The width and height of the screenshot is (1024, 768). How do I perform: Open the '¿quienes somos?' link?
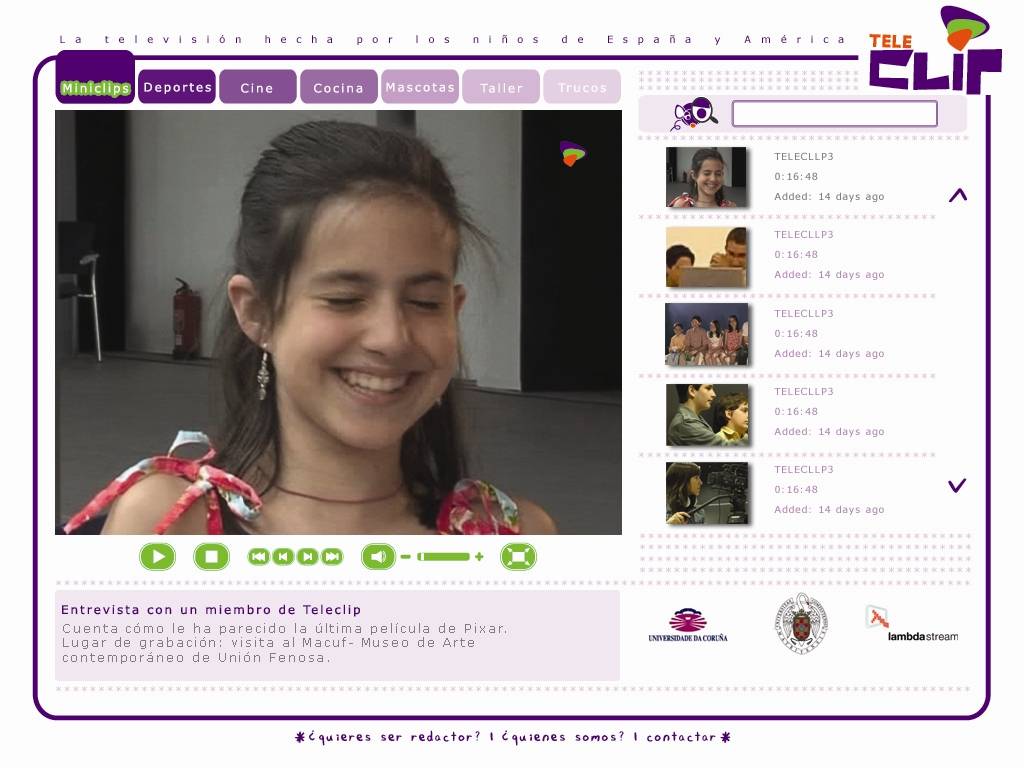(563, 737)
